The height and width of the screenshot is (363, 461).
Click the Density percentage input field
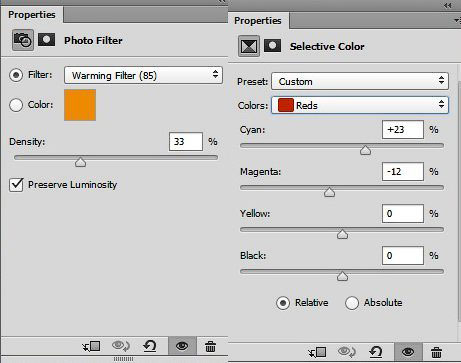[x=186, y=142]
